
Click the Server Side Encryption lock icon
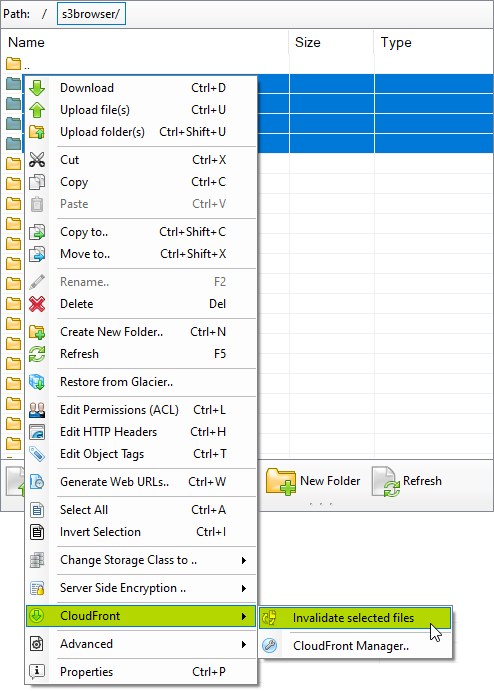point(37,588)
